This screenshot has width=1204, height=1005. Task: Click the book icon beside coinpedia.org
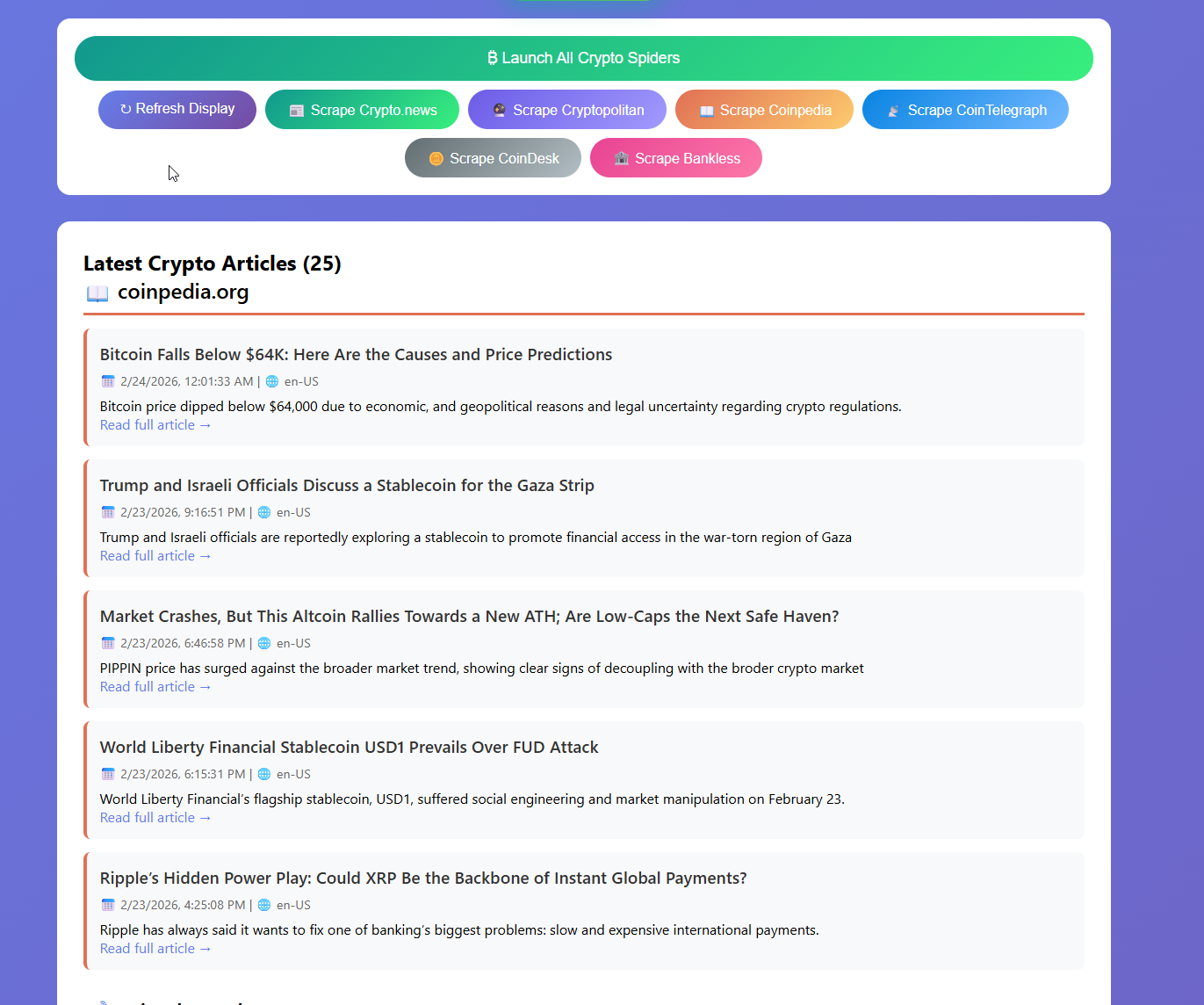click(97, 293)
